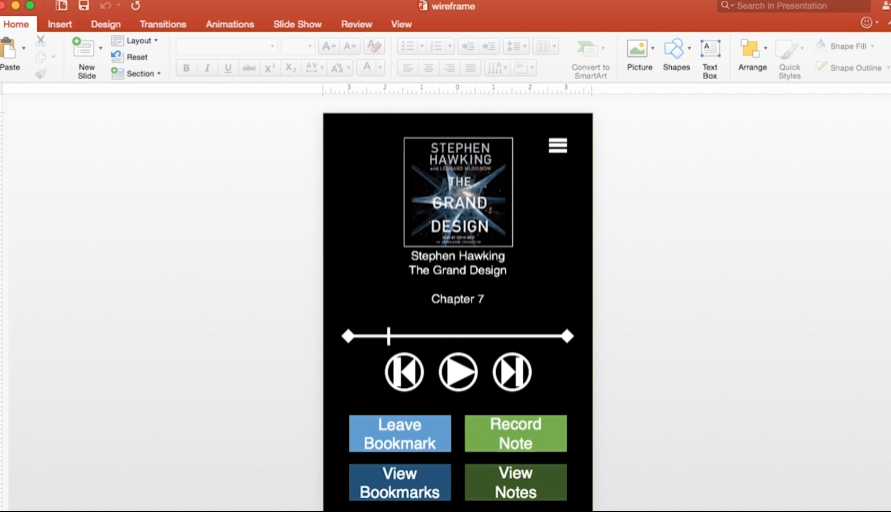Toggle bold formatting
Screen dimensions: 891x512
click(186, 68)
